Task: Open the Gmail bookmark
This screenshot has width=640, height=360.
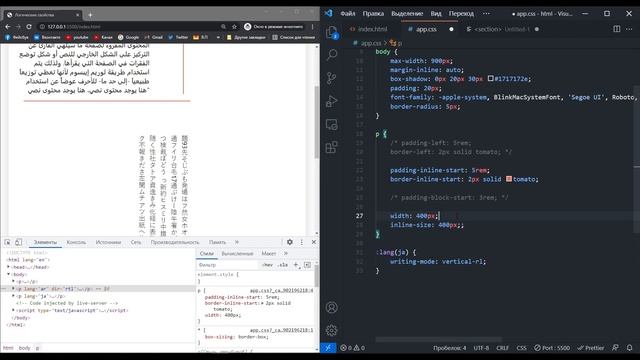Action: (x=153, y=37)
